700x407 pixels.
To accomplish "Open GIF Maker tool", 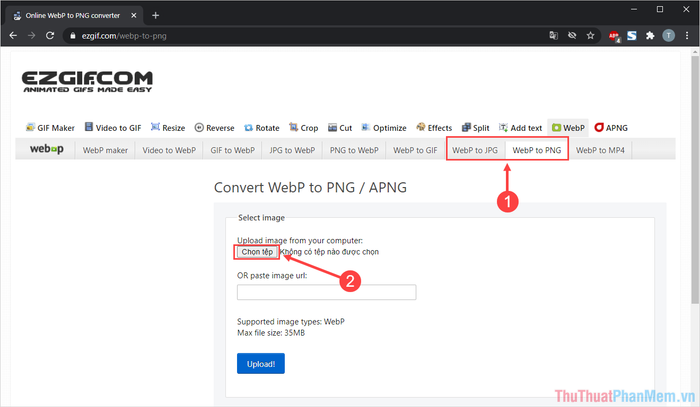I will (50, 128).
